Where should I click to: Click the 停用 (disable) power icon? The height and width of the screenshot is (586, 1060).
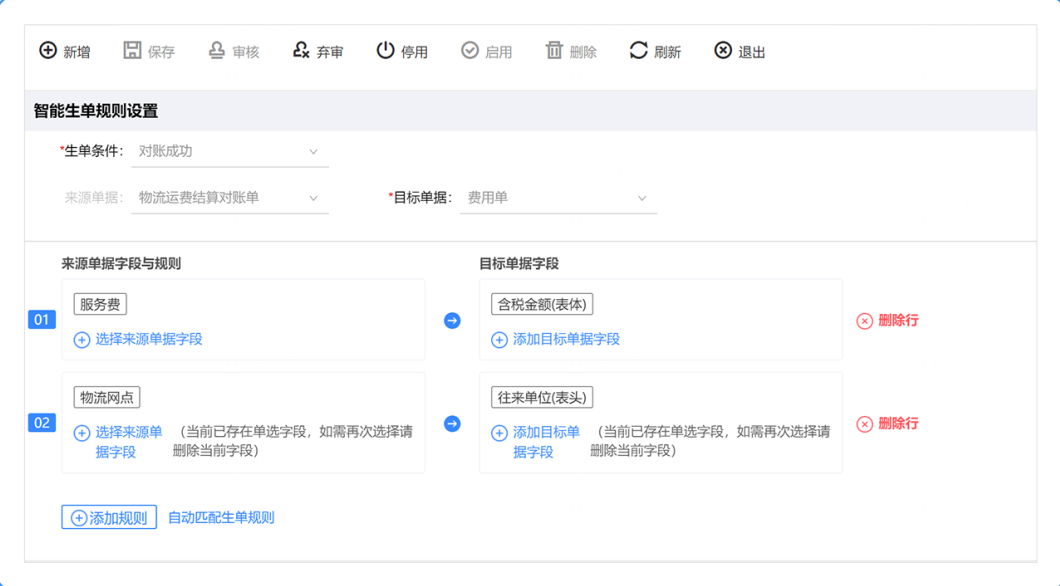[x=385, y=51]
